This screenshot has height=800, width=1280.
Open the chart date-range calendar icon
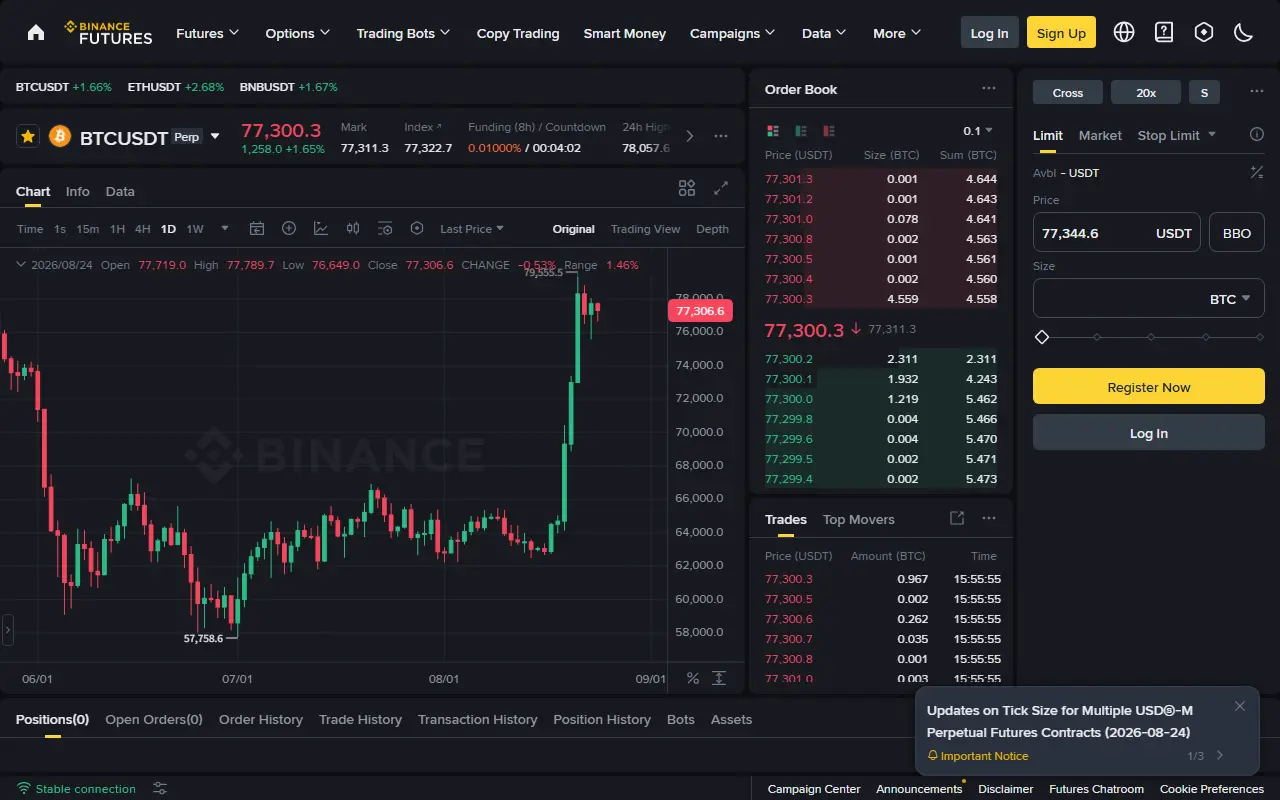tap(257, 228)
